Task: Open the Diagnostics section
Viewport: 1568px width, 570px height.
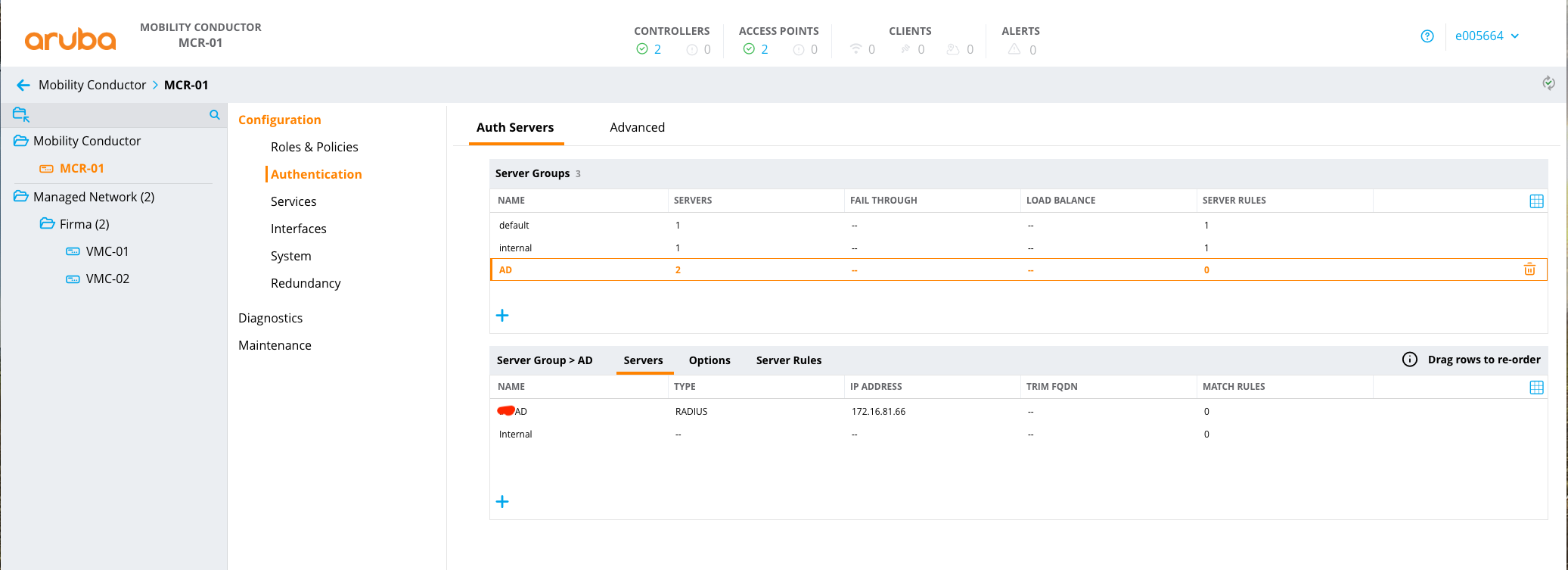Action: point(270,318)
